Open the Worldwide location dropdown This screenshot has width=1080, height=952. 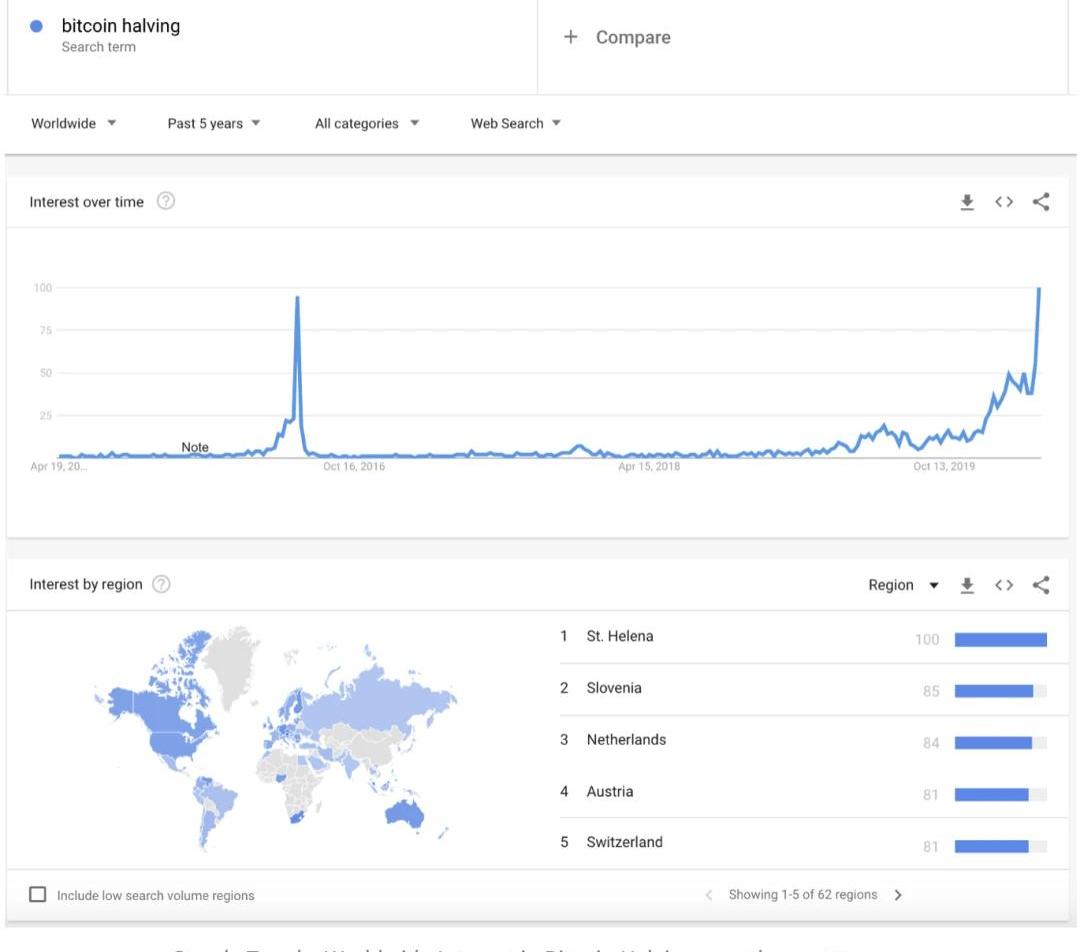pyautogui.click(x=74, y=123)
